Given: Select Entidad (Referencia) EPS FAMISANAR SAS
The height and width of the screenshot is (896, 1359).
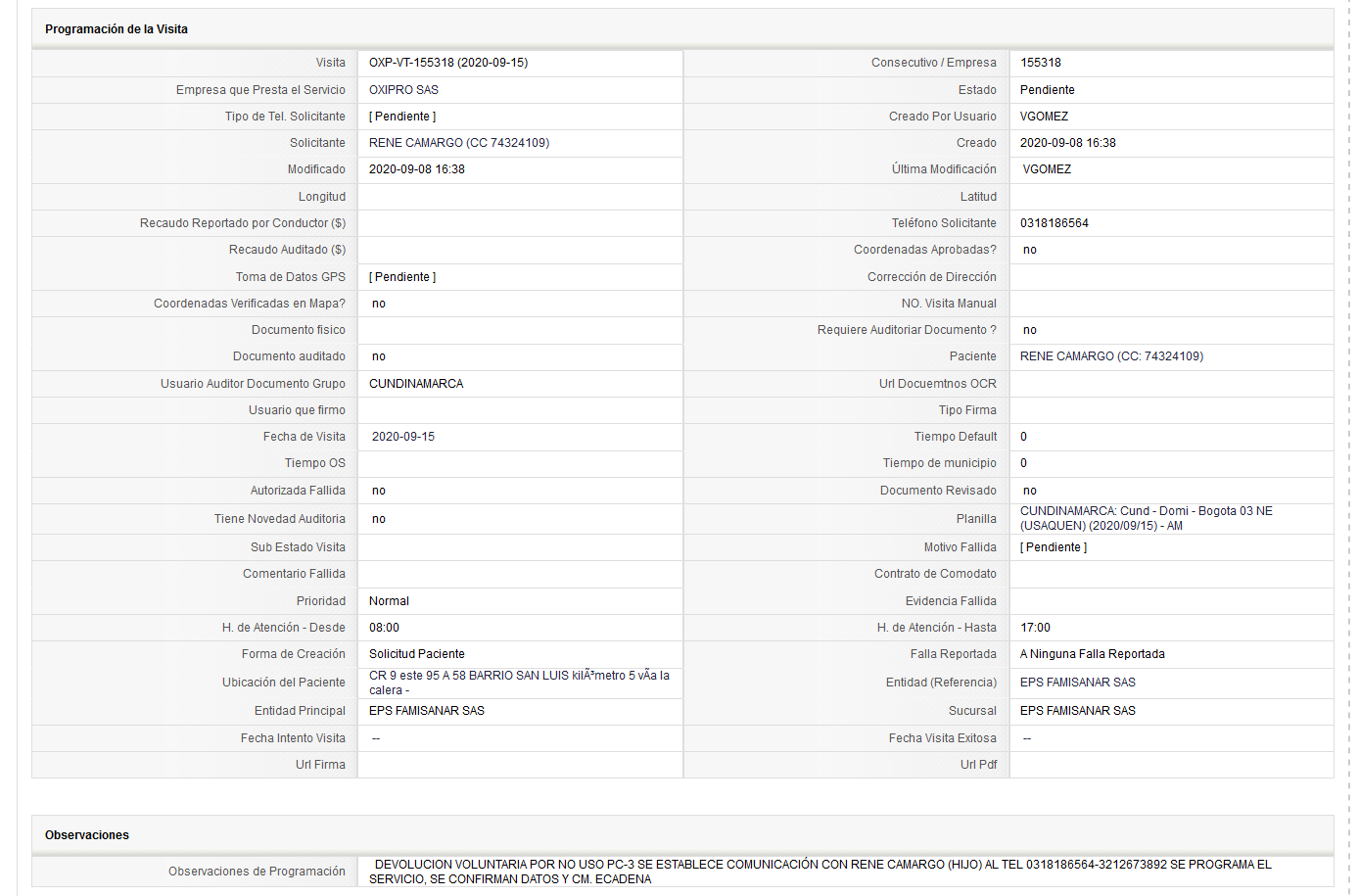Looking at the screenshot, I should coord(1078,683).
